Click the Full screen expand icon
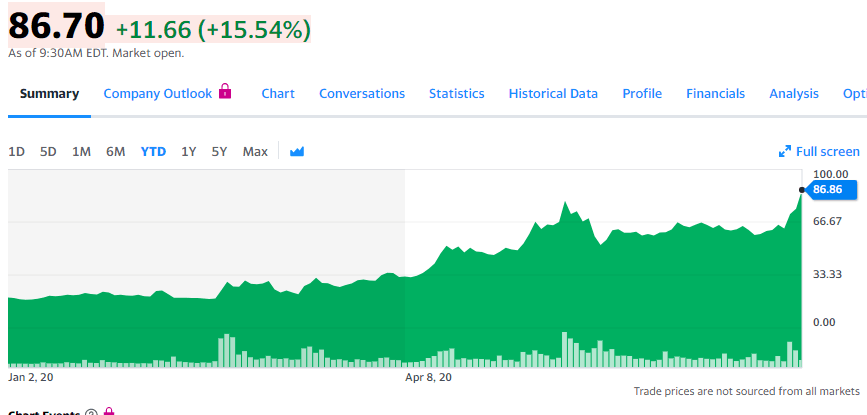 point(785,152)
